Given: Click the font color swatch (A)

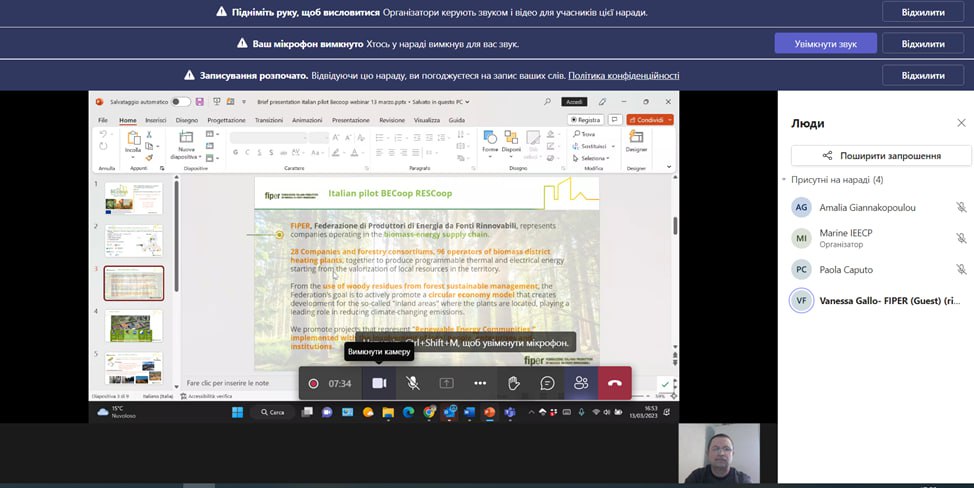Looking at the screenshot, I should (x=354, y=152).
